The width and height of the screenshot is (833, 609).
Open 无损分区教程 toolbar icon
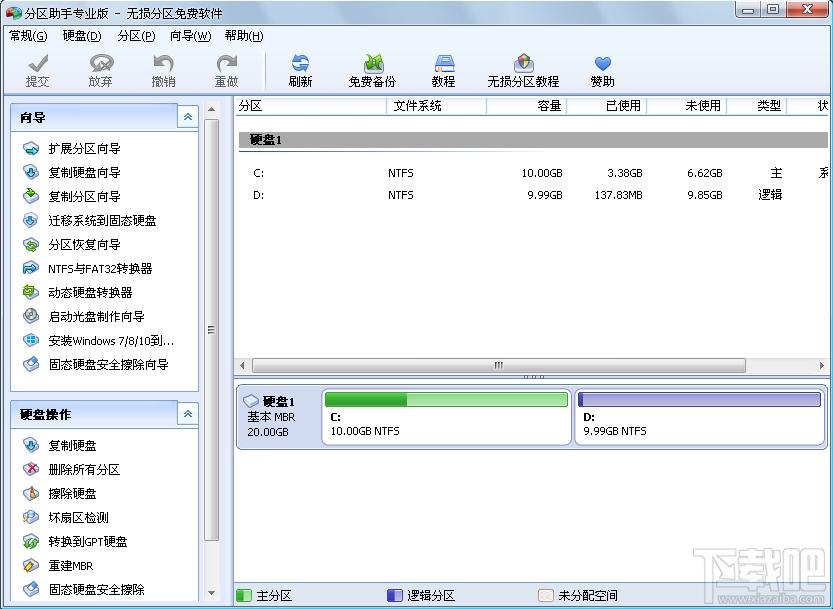(x=523, y=66)
